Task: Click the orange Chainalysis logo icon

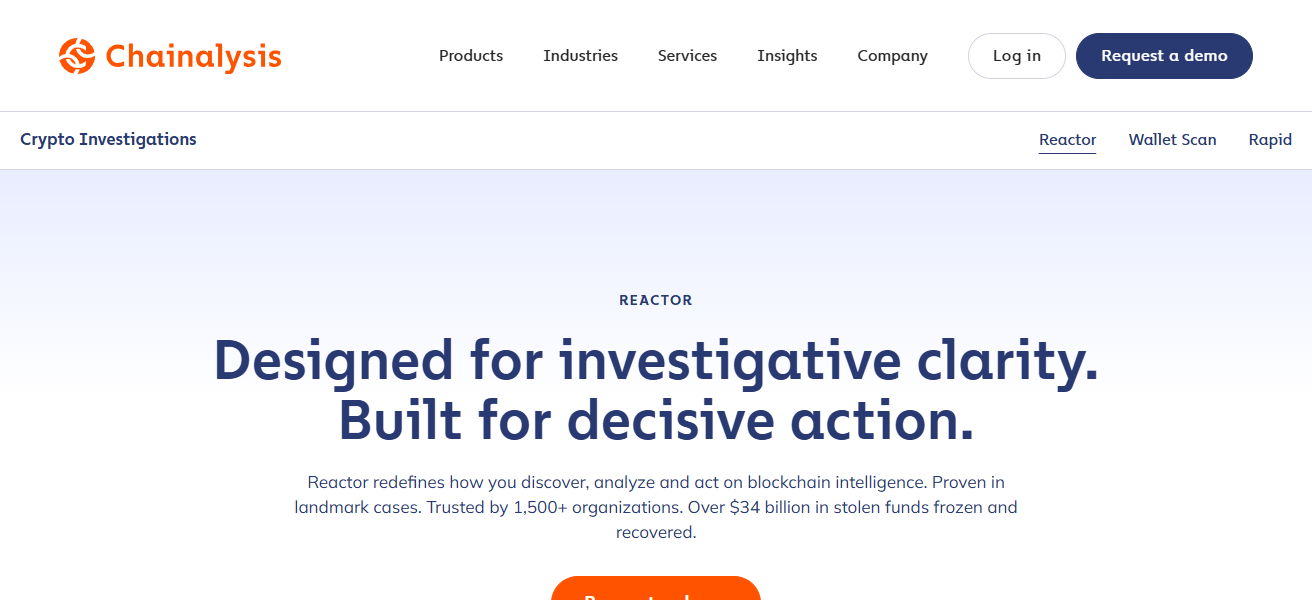Action: 77,56
